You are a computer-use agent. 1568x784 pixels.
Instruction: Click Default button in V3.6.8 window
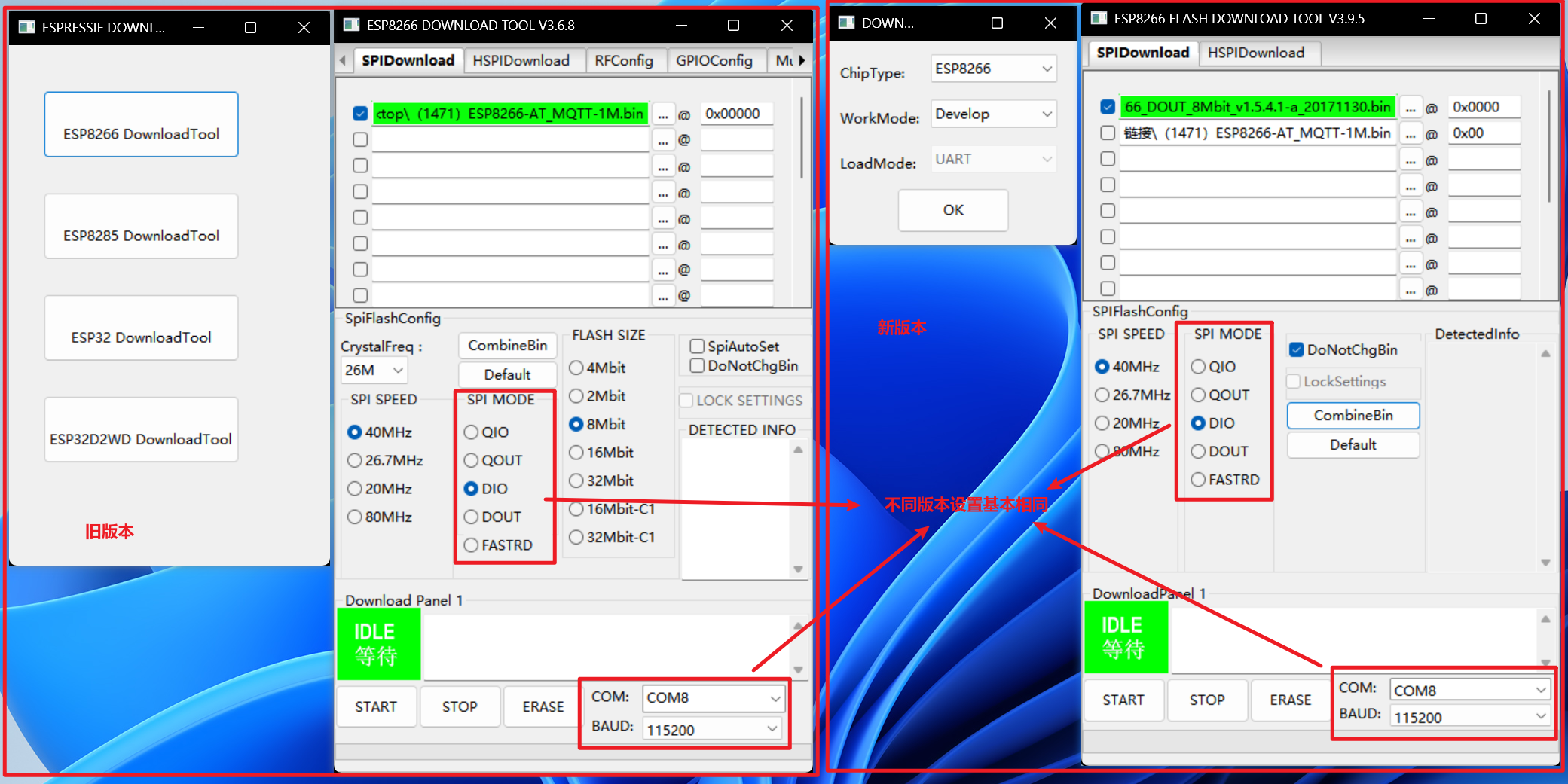(x=508, y=374)
